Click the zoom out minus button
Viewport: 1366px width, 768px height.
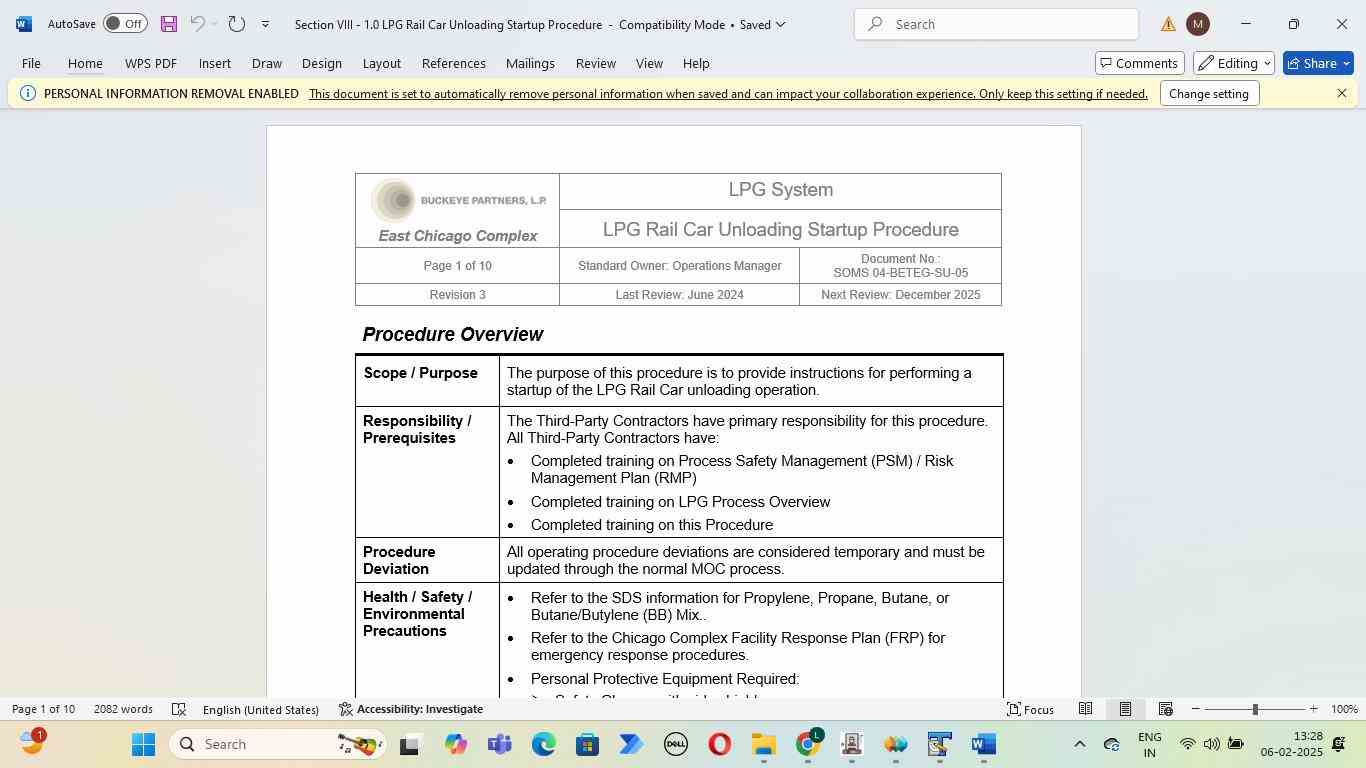[1195, 709]
